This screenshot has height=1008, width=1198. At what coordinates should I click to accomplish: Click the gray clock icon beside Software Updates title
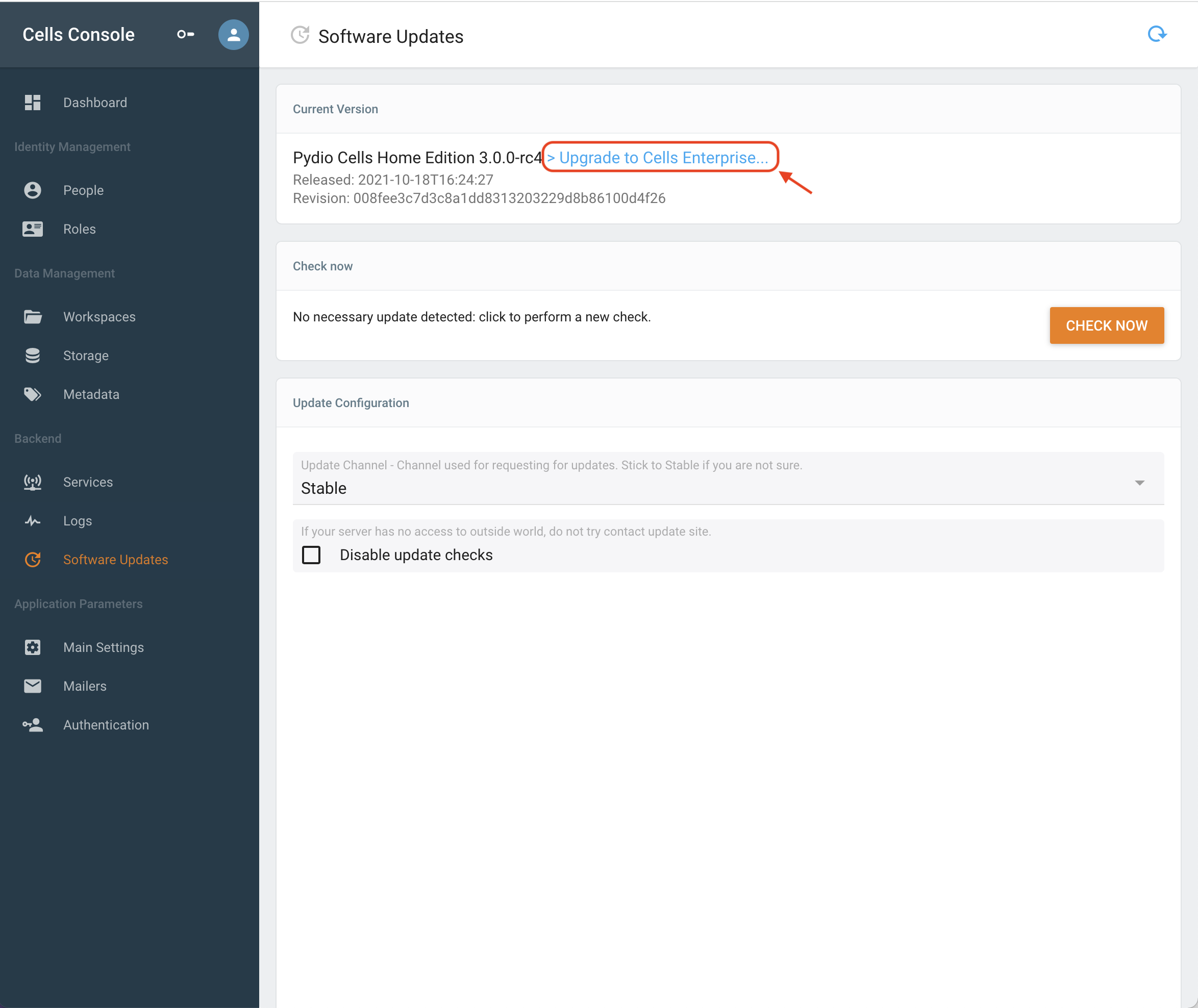(x=300, y=35)
